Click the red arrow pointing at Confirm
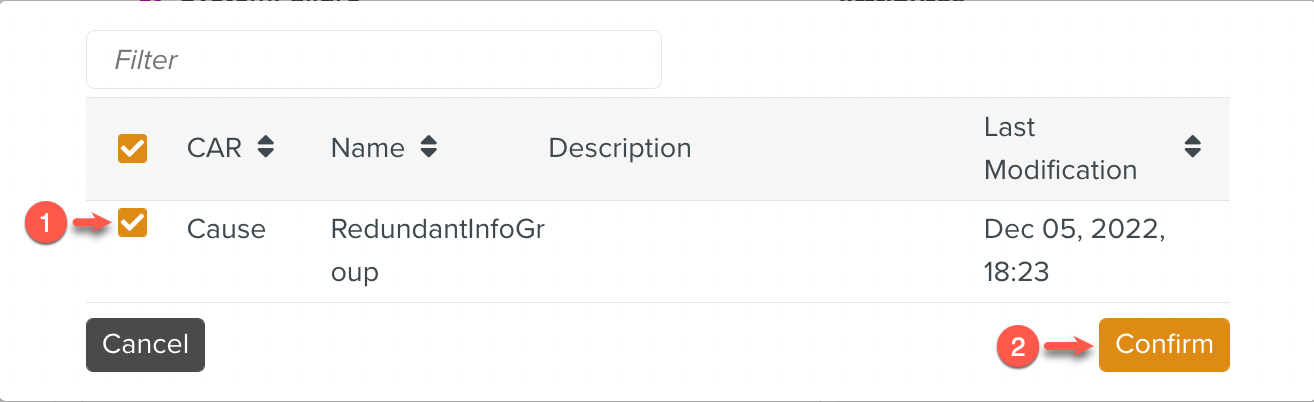This screenshot has width=1314, height=402. (1066, 346)
